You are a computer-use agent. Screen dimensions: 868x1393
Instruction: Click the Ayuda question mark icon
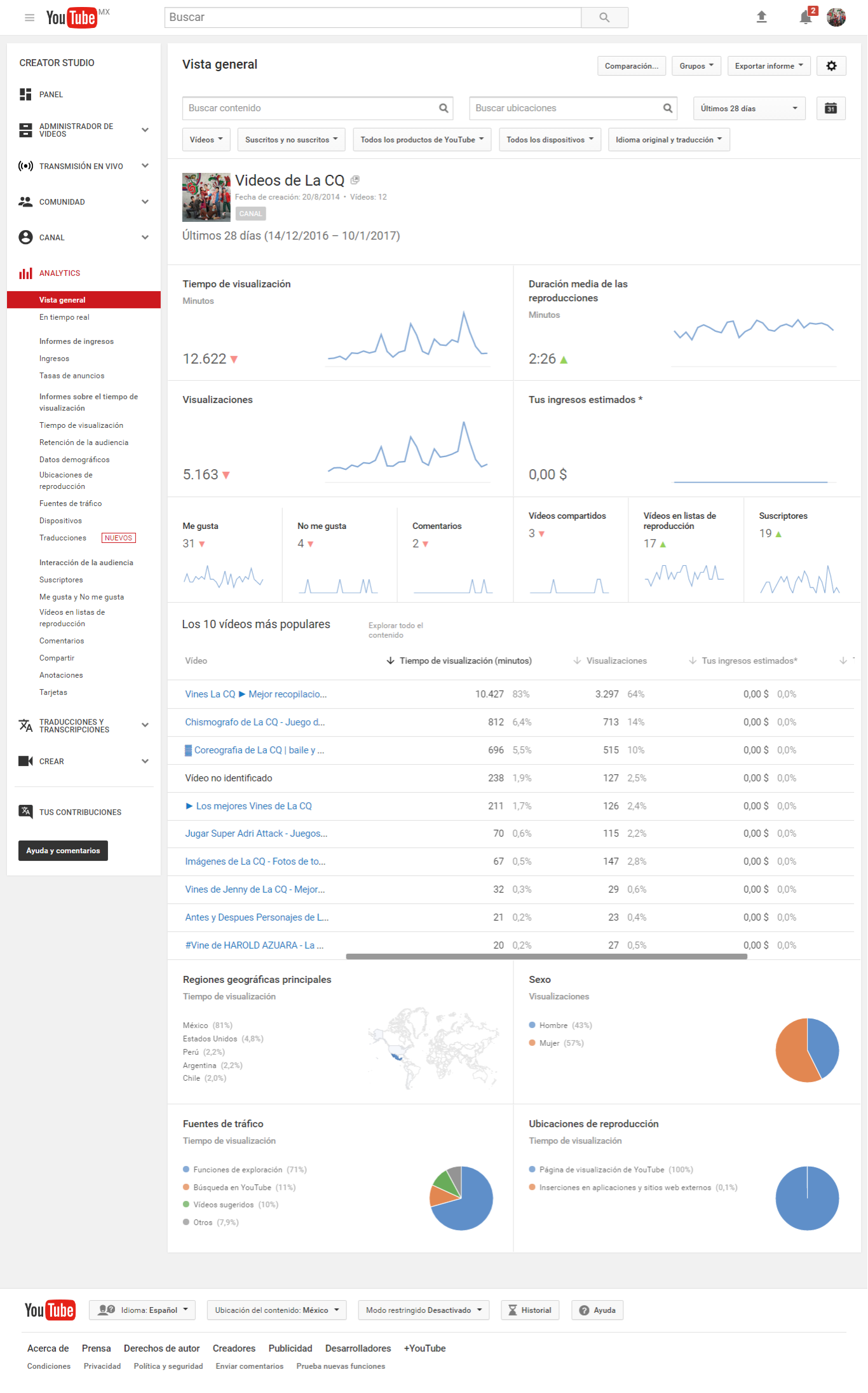click(x=584, y=1310)
